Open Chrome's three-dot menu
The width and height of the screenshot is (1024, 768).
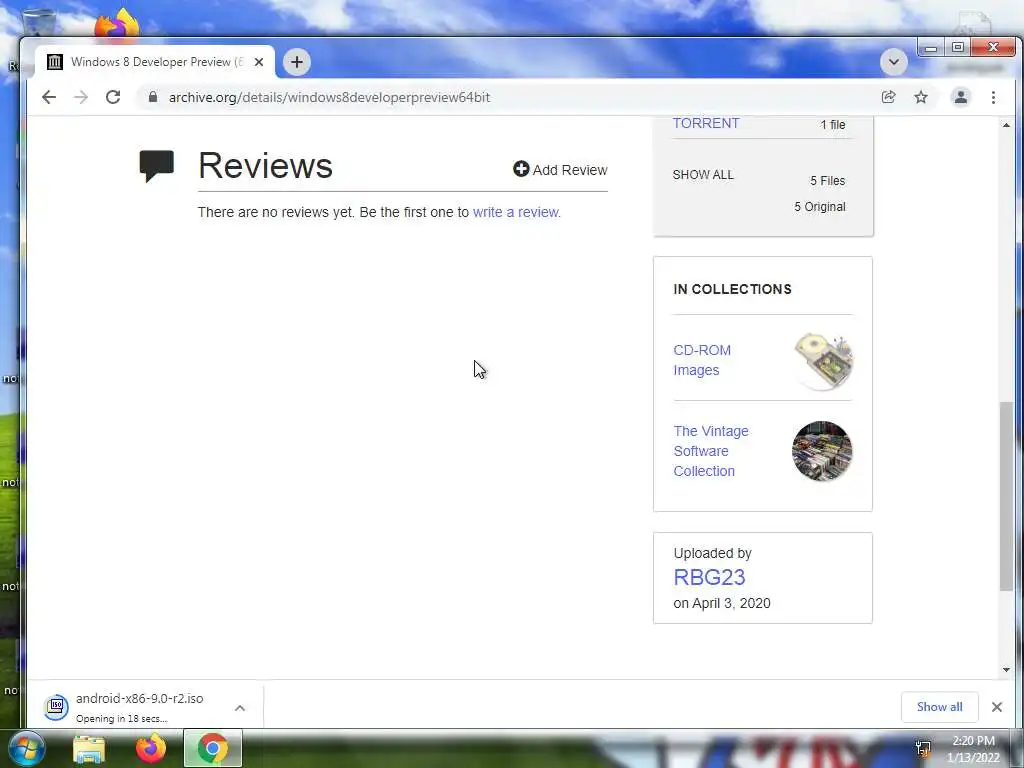[993, 97]
